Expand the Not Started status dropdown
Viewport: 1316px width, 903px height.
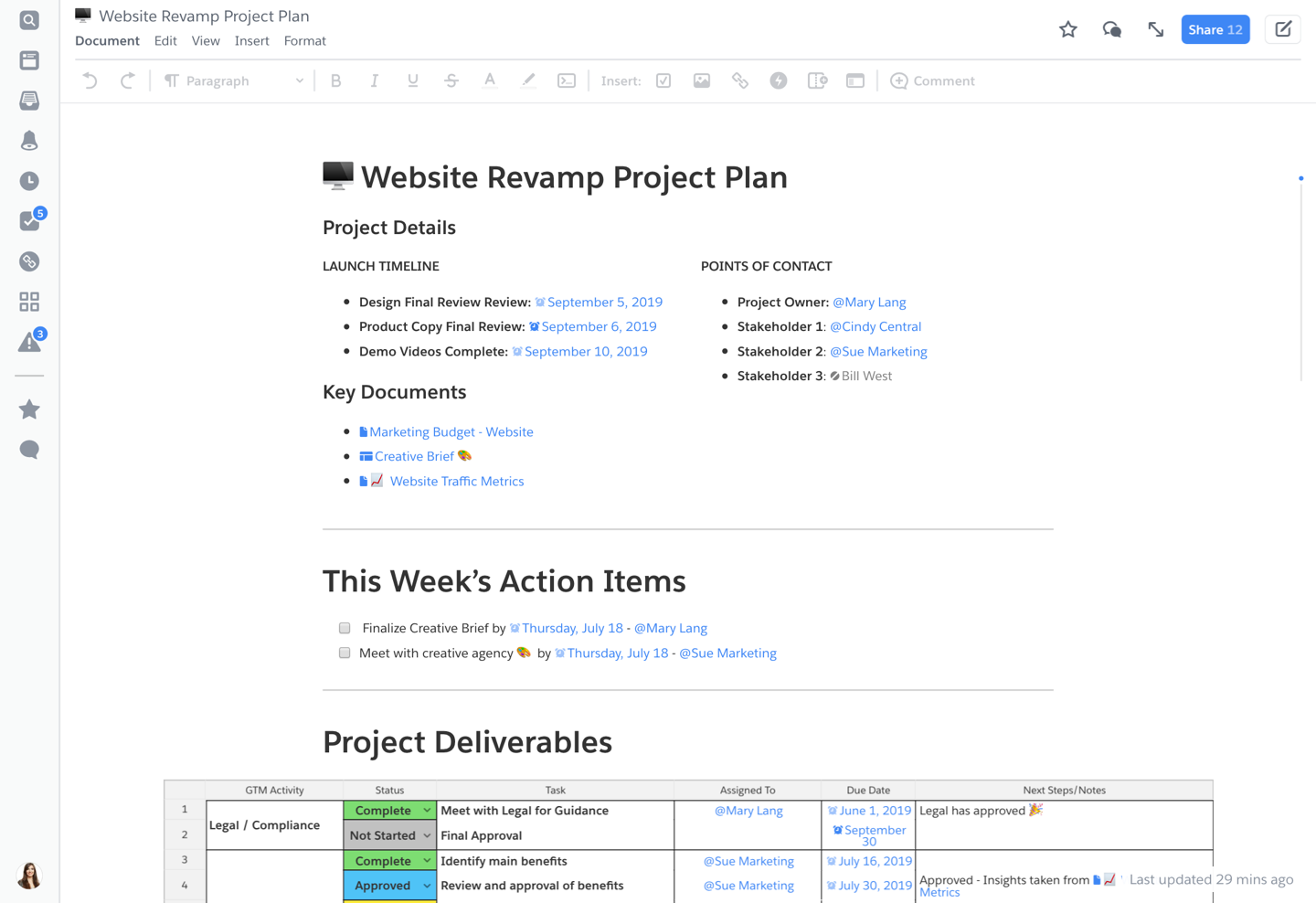(426, 835)
